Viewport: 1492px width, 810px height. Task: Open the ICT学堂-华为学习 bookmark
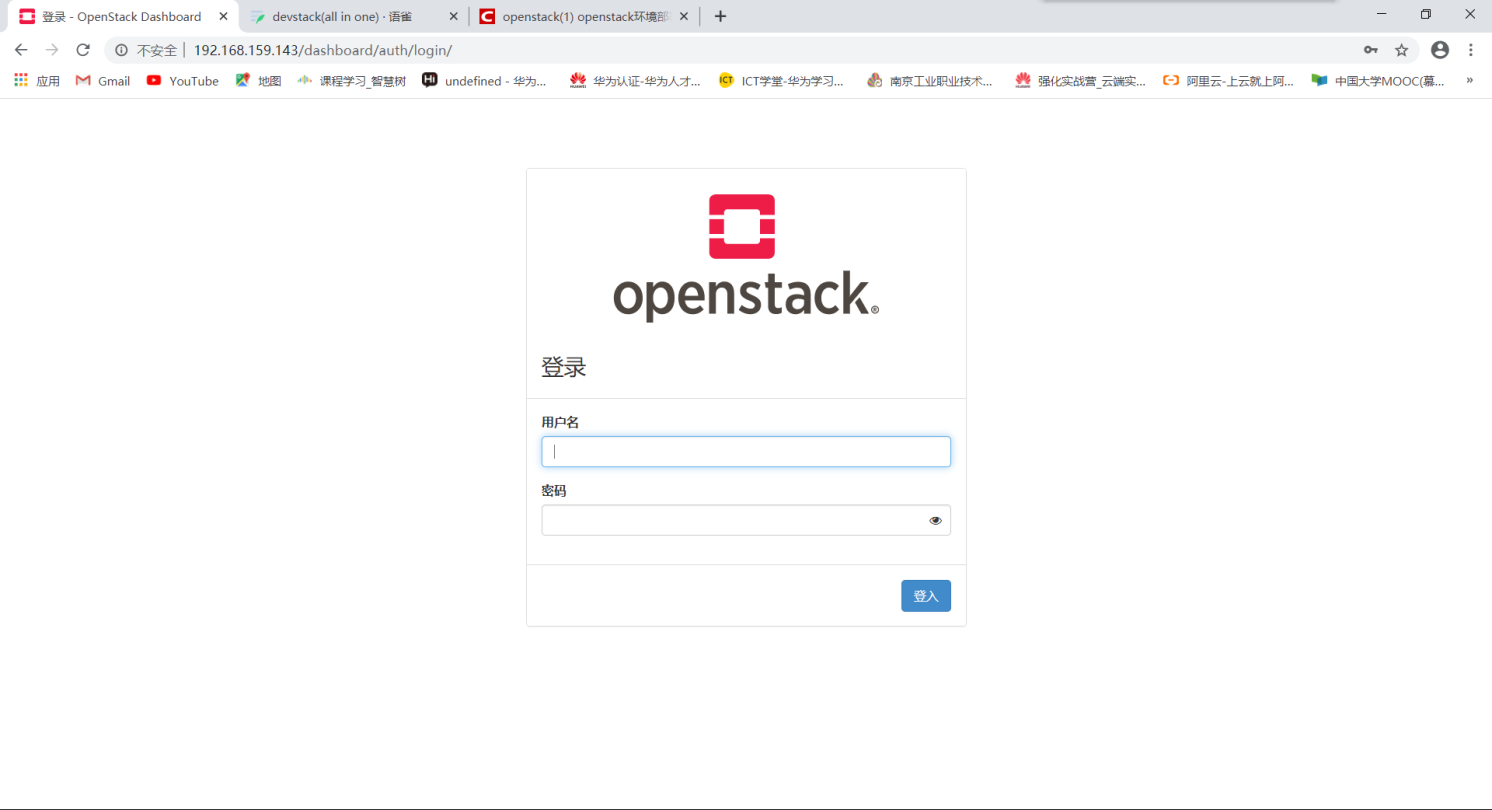781,81
